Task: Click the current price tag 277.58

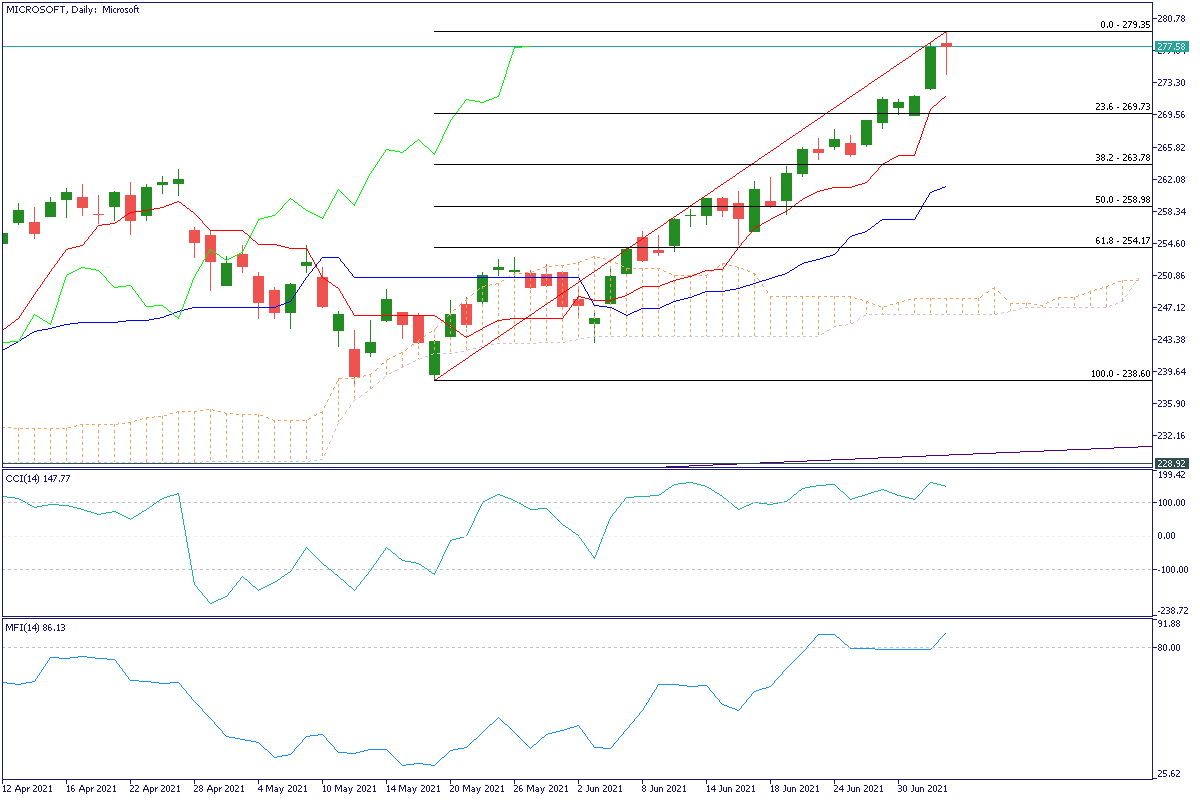Action: tap(1170, 46)
